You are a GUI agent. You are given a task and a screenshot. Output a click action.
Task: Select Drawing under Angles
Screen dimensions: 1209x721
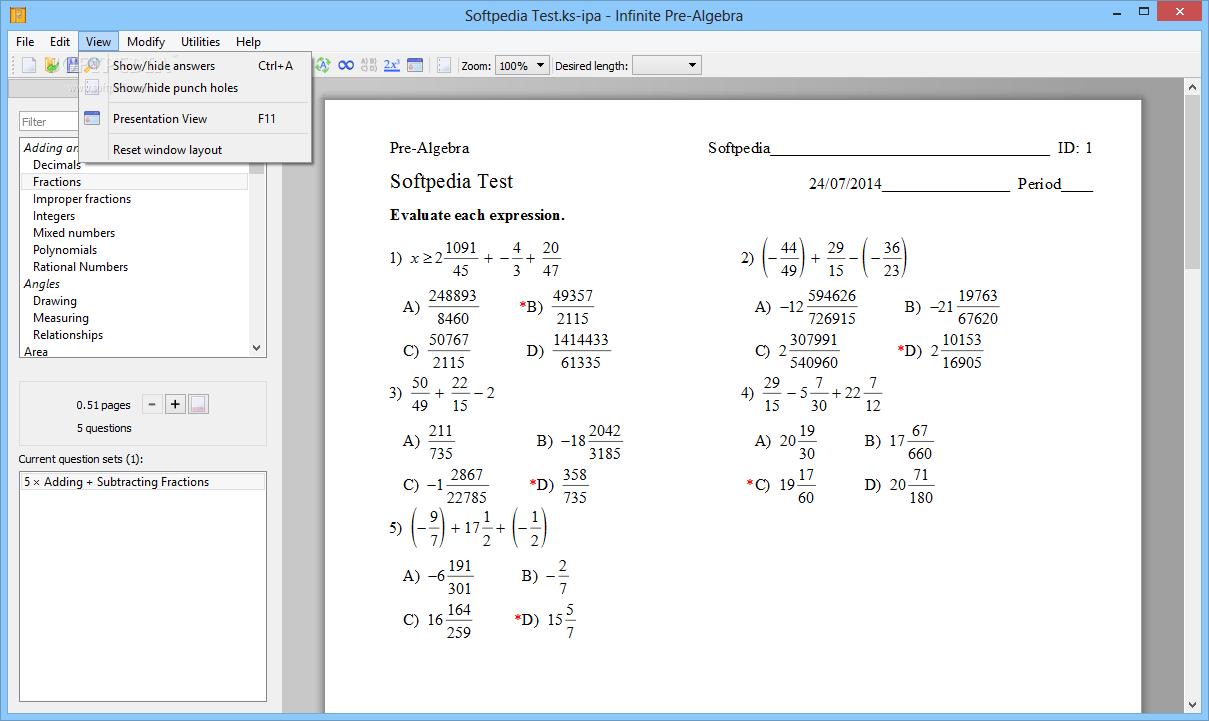tap(55, 301)
